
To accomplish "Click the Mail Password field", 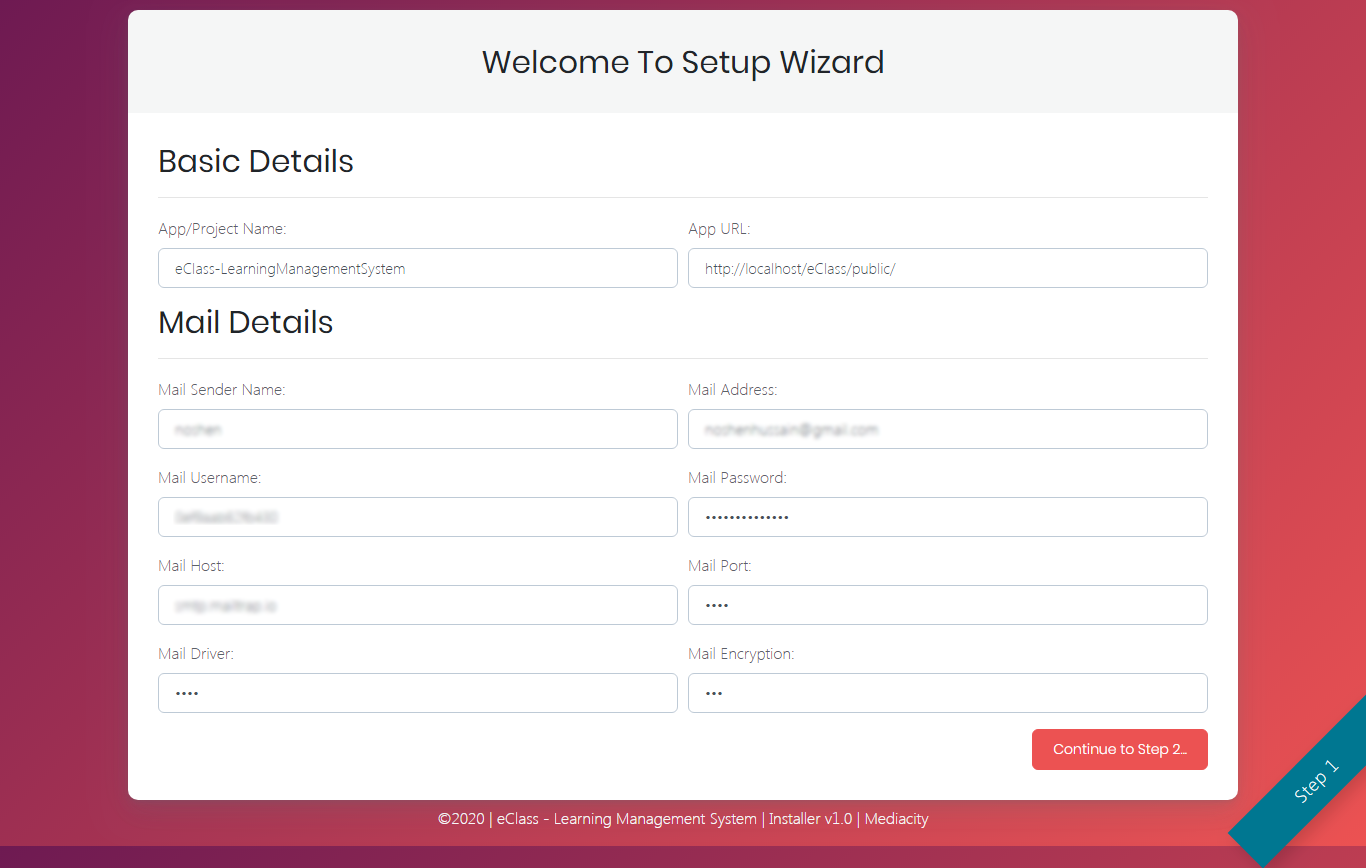I will point(948,517).
